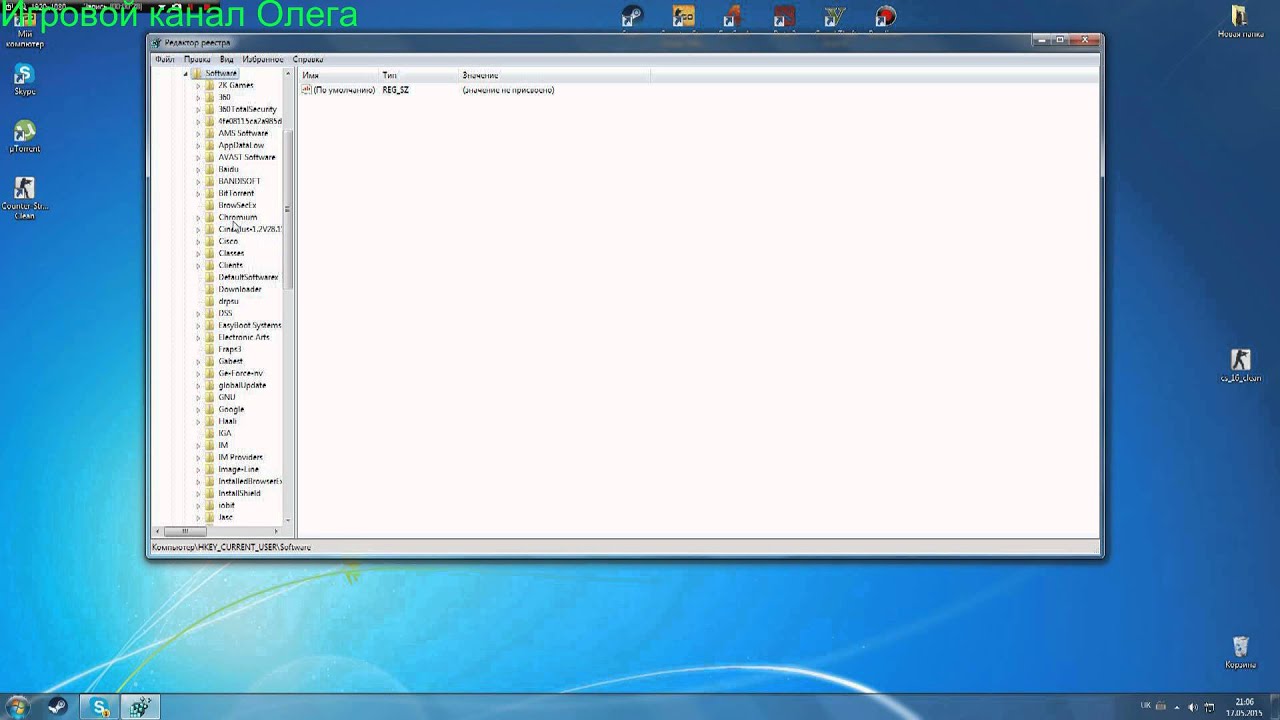Screen dimensions: 1280x720
Task: Open the Вид menu
Action: click(x=227, y=59)
